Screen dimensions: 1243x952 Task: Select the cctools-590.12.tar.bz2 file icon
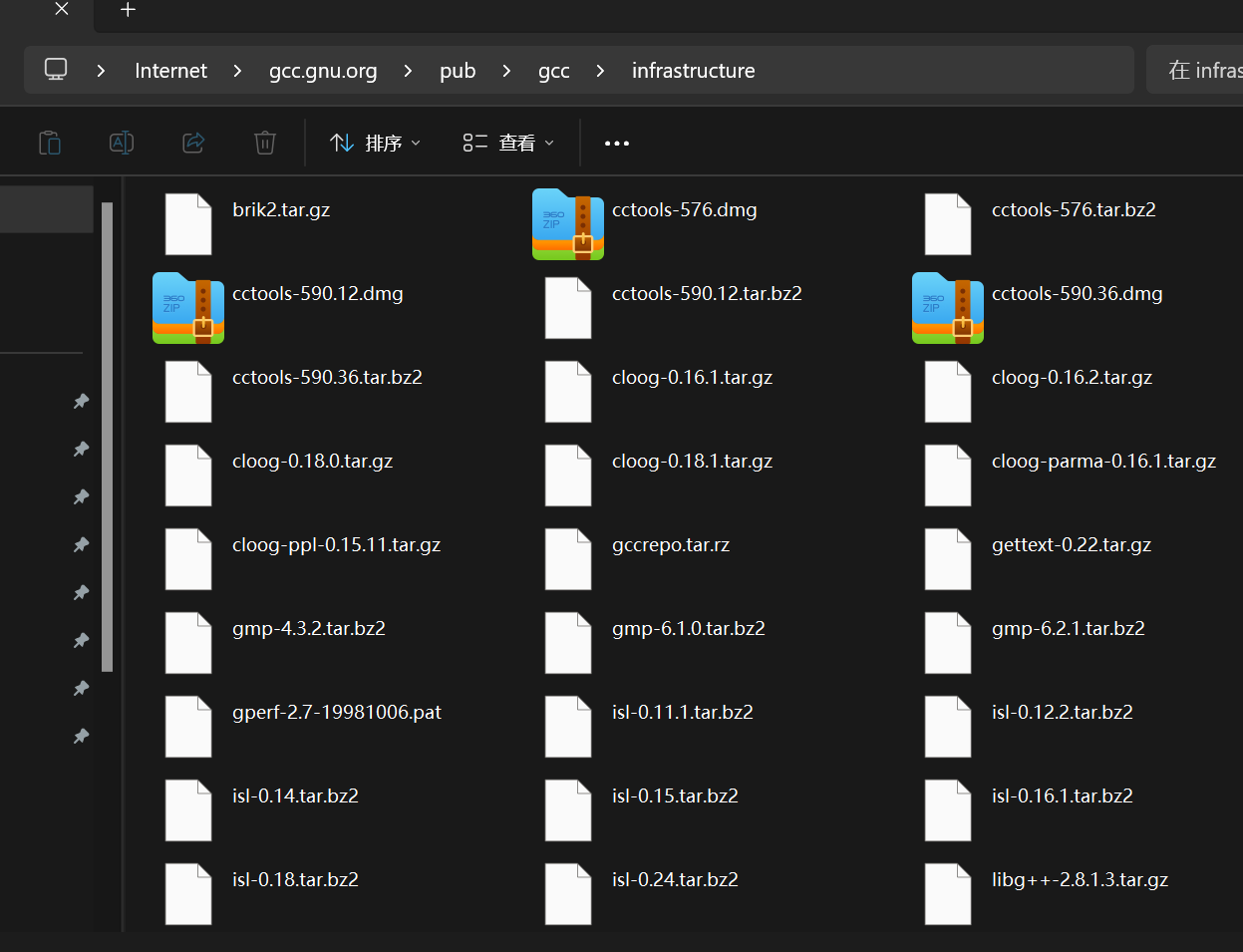[568, 308]
